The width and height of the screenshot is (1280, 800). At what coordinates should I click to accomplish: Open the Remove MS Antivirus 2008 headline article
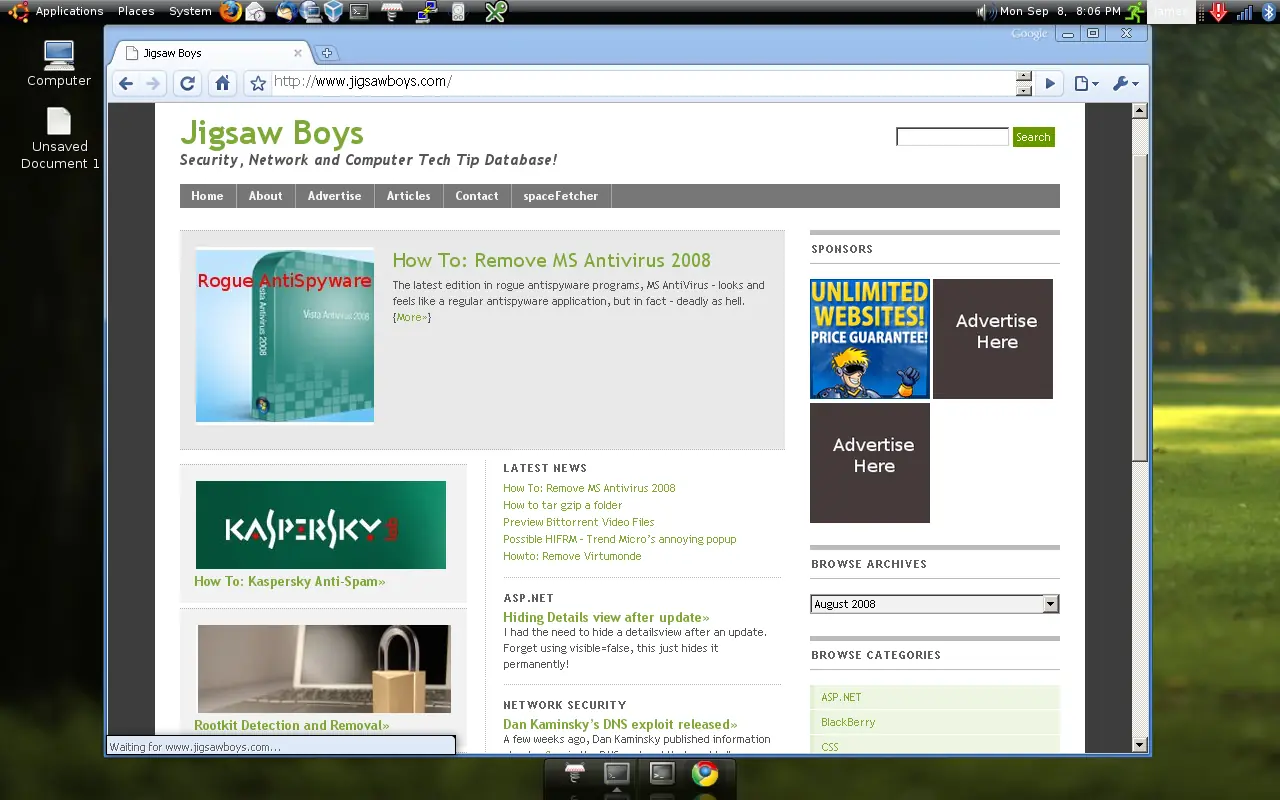pyautogui.click(x=551, y=260)
